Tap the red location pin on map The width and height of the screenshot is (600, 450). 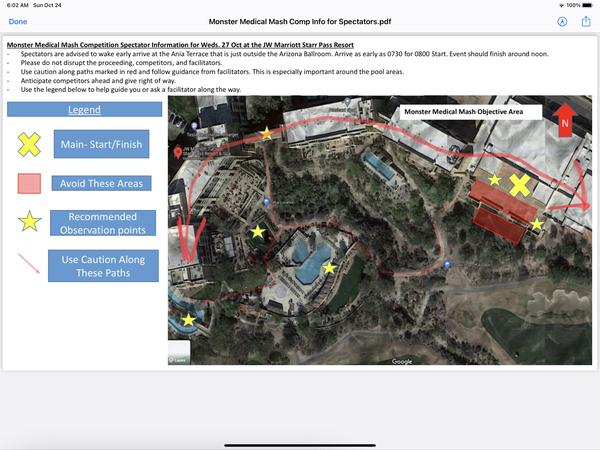[178, 152]
